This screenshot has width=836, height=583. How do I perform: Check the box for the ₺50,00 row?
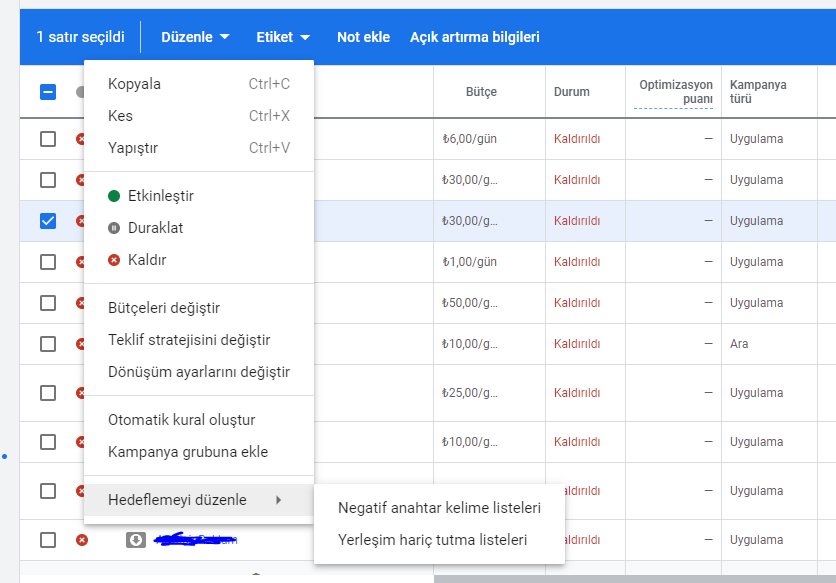(x=48, y=303)
